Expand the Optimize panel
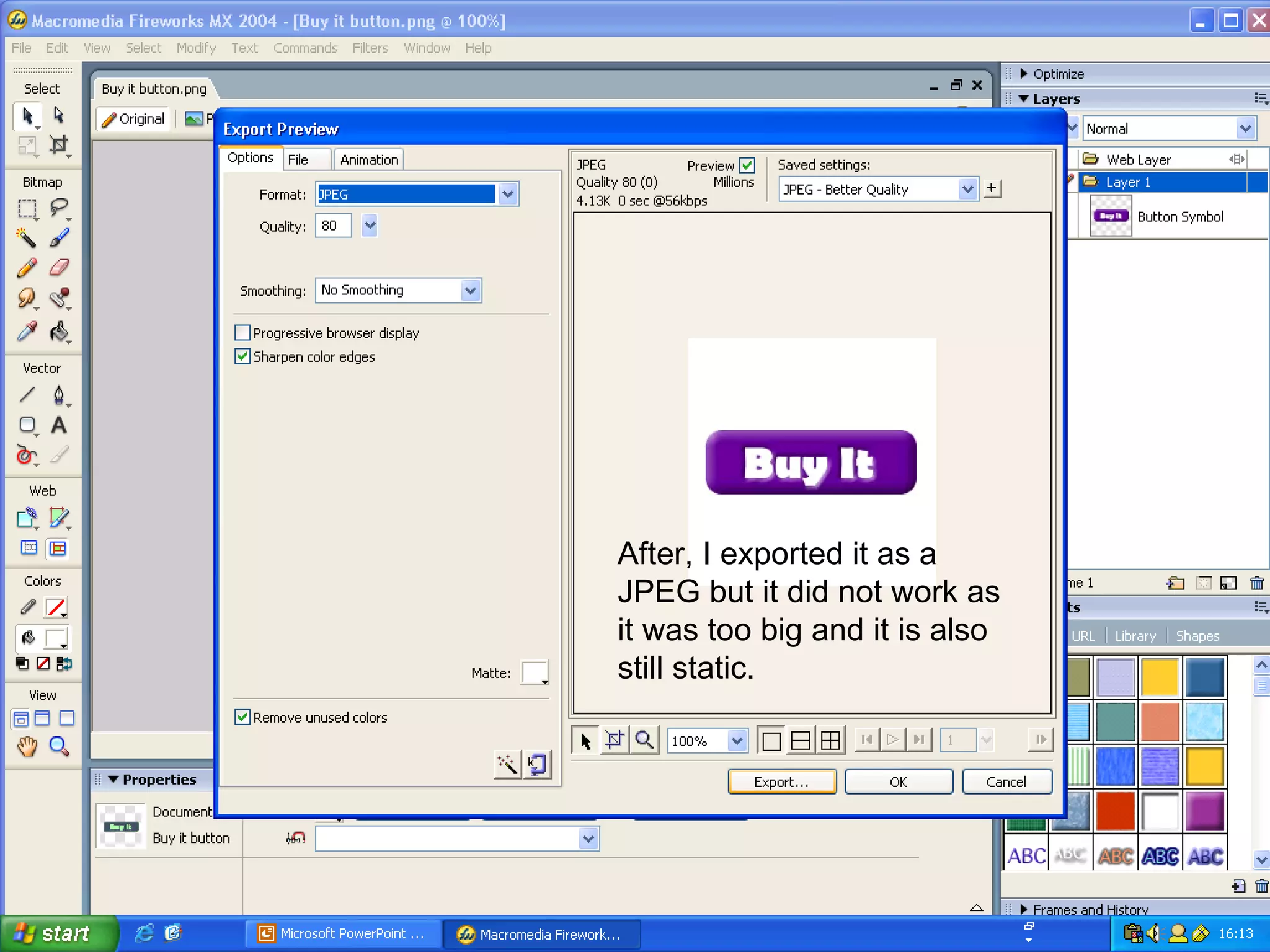Viewport: 1270px width, 952px height. click(x=1024, y=74)
